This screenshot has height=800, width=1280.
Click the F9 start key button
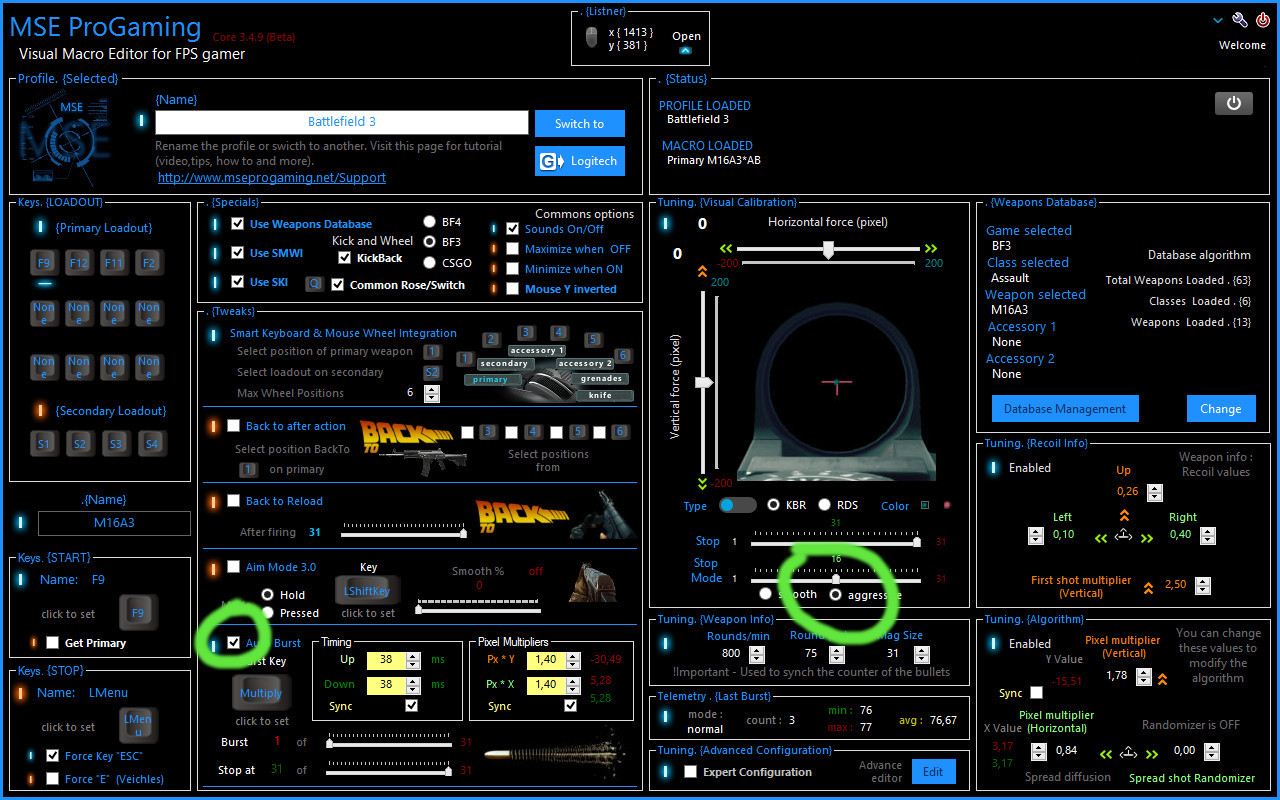pyautogui.click(x=138, y=612)
